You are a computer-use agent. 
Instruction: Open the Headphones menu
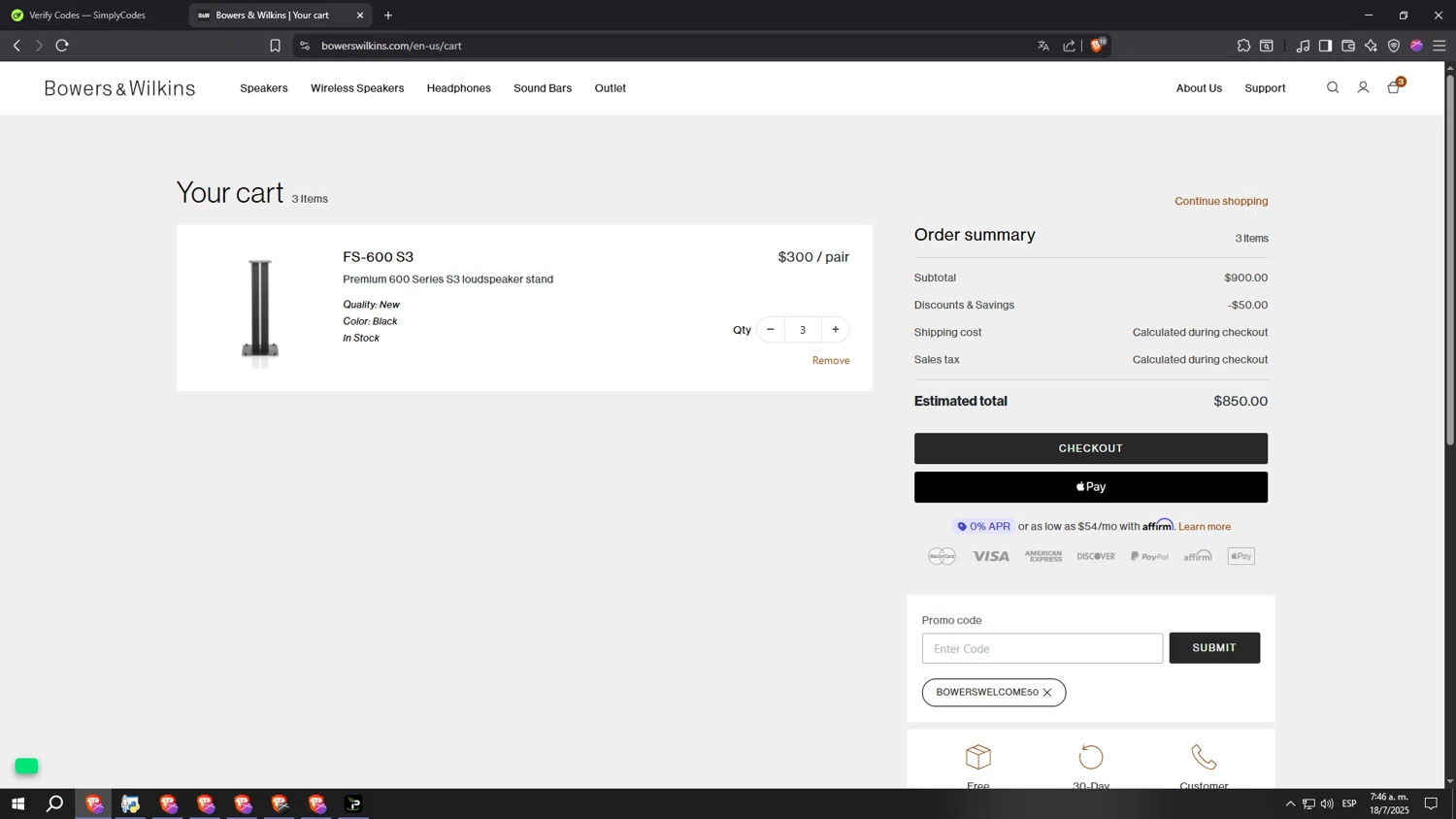pyautogui.click(x=459, y=88)
